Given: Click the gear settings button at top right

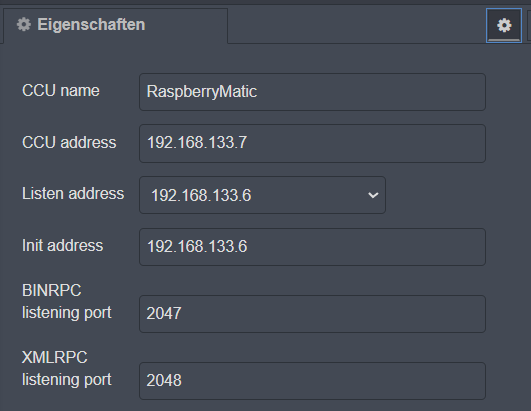Looking at the screenshot, I should pos(504,26).
